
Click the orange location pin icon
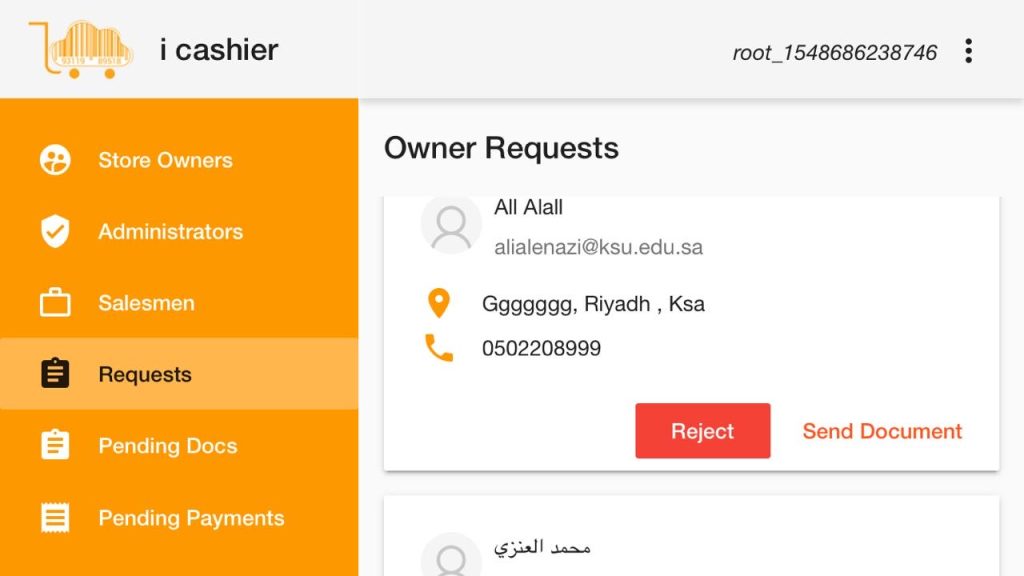click(x=438, y=304)
